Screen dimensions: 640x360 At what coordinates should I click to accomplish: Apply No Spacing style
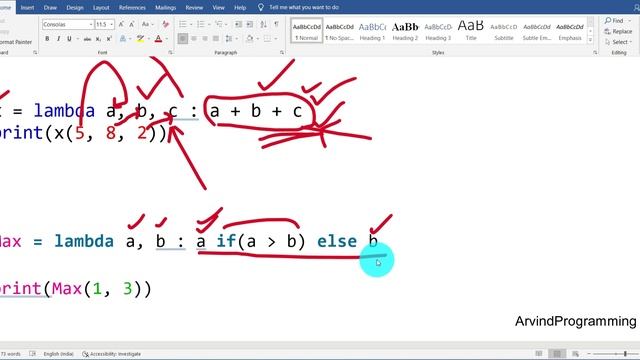pyautogui.click(x=339, y=31)
